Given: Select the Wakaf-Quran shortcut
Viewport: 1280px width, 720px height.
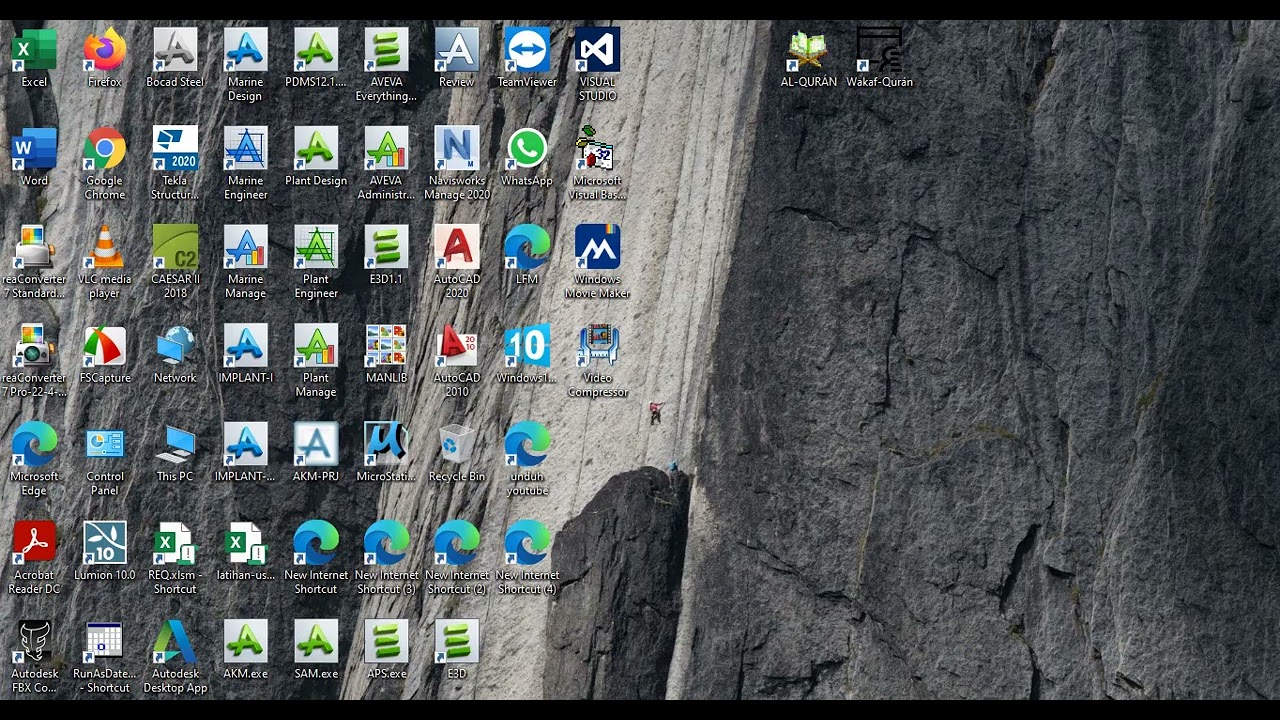Looking at the screenshot, I should 880,50.
